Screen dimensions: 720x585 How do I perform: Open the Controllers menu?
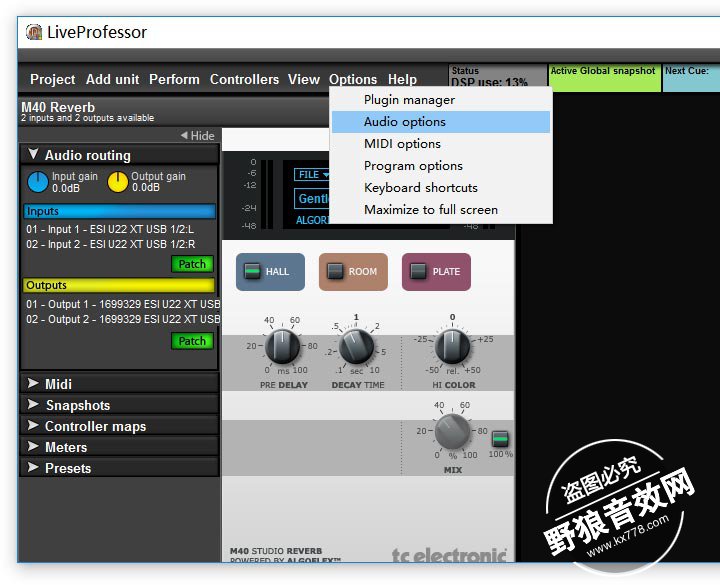244,79
